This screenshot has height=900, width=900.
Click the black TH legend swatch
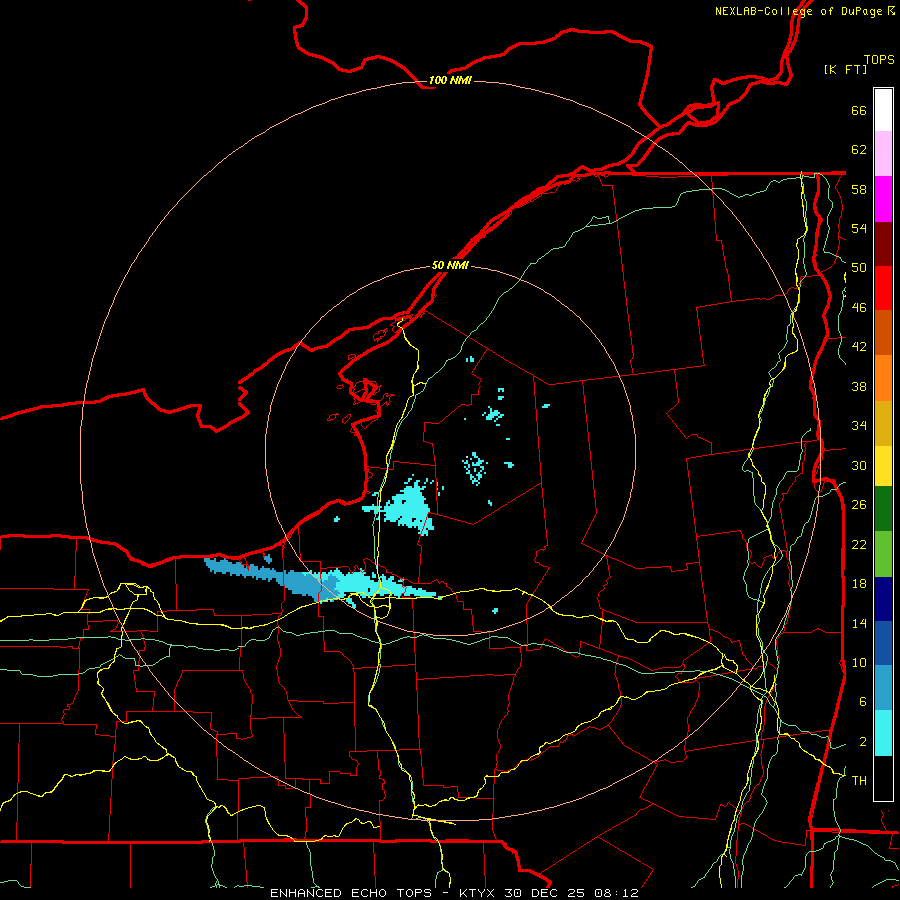(883, 778)
